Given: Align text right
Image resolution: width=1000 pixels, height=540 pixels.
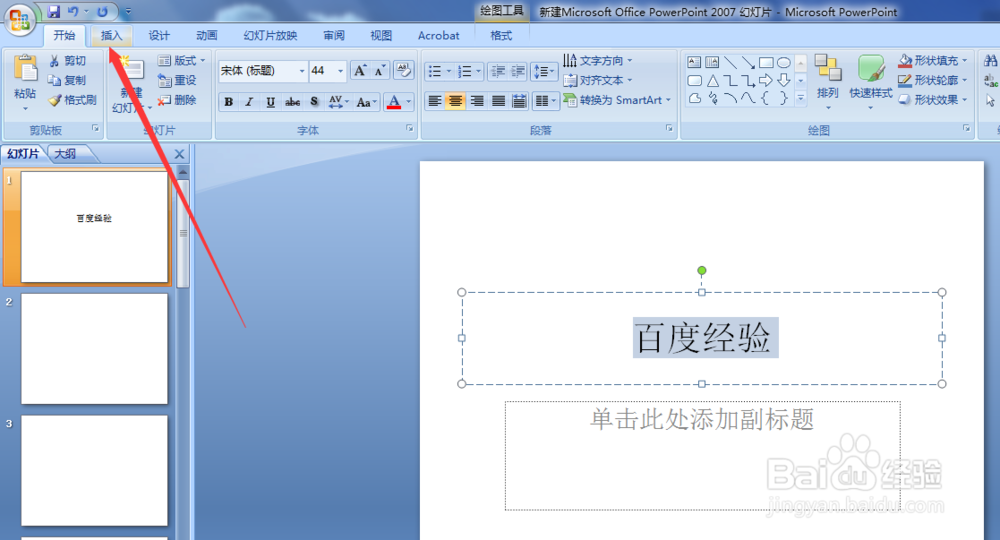Looking at the screenshot, I should [x=477, y=101].
